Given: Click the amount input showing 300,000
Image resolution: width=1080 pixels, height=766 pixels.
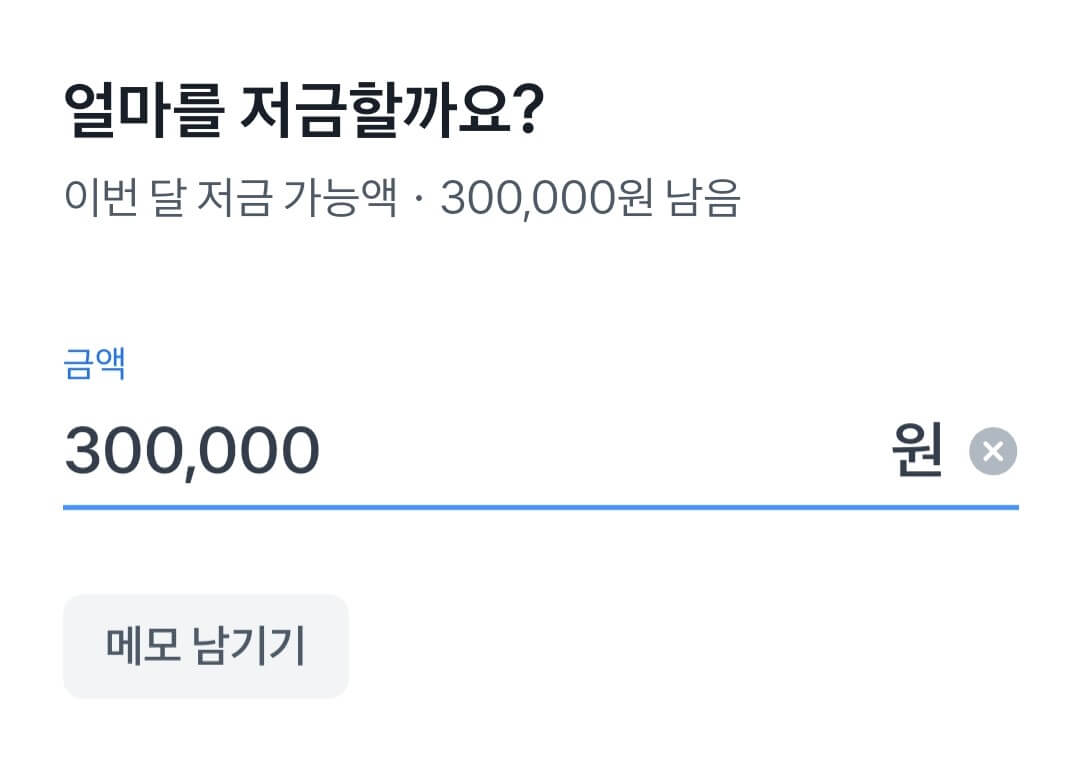Looking at the screenshot, I should click(x=190, y=449).
